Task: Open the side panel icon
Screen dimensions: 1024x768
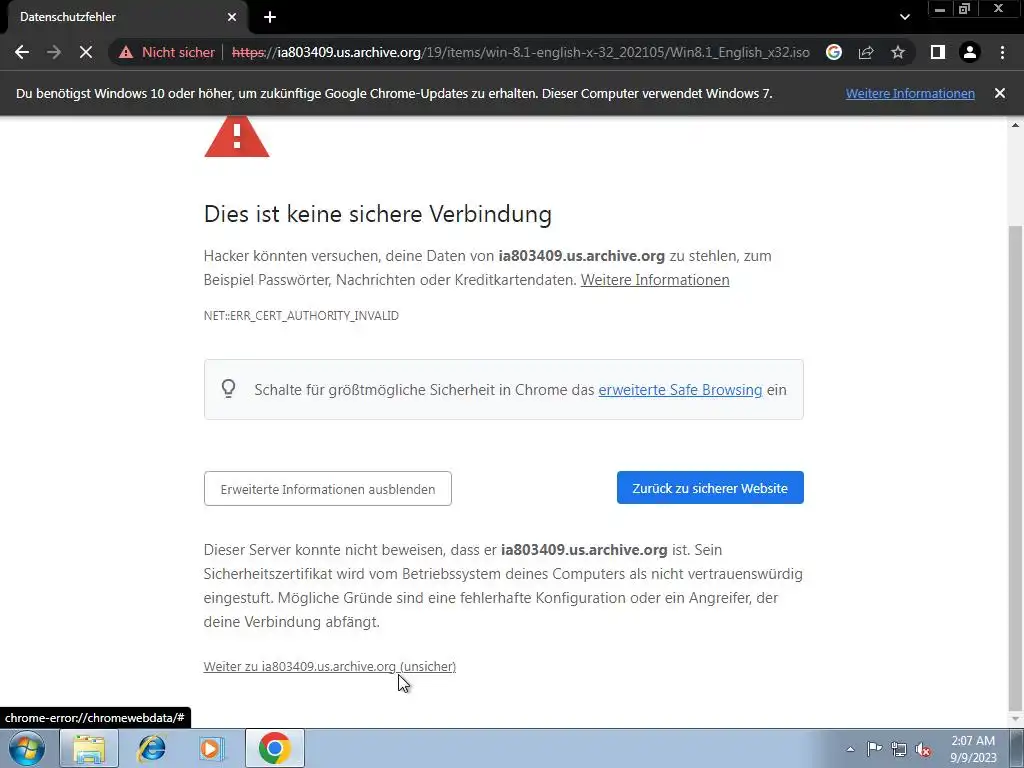Action: click(x=938, y=52)
